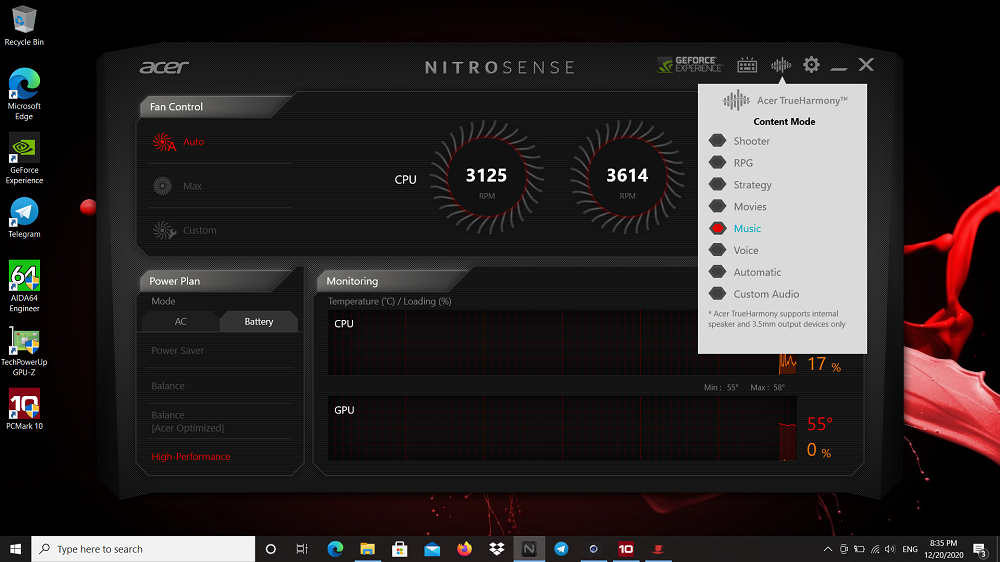Open Edge browser from taskbar
This screenshot has height=562, width=1000.
click(x=335, y=549)
